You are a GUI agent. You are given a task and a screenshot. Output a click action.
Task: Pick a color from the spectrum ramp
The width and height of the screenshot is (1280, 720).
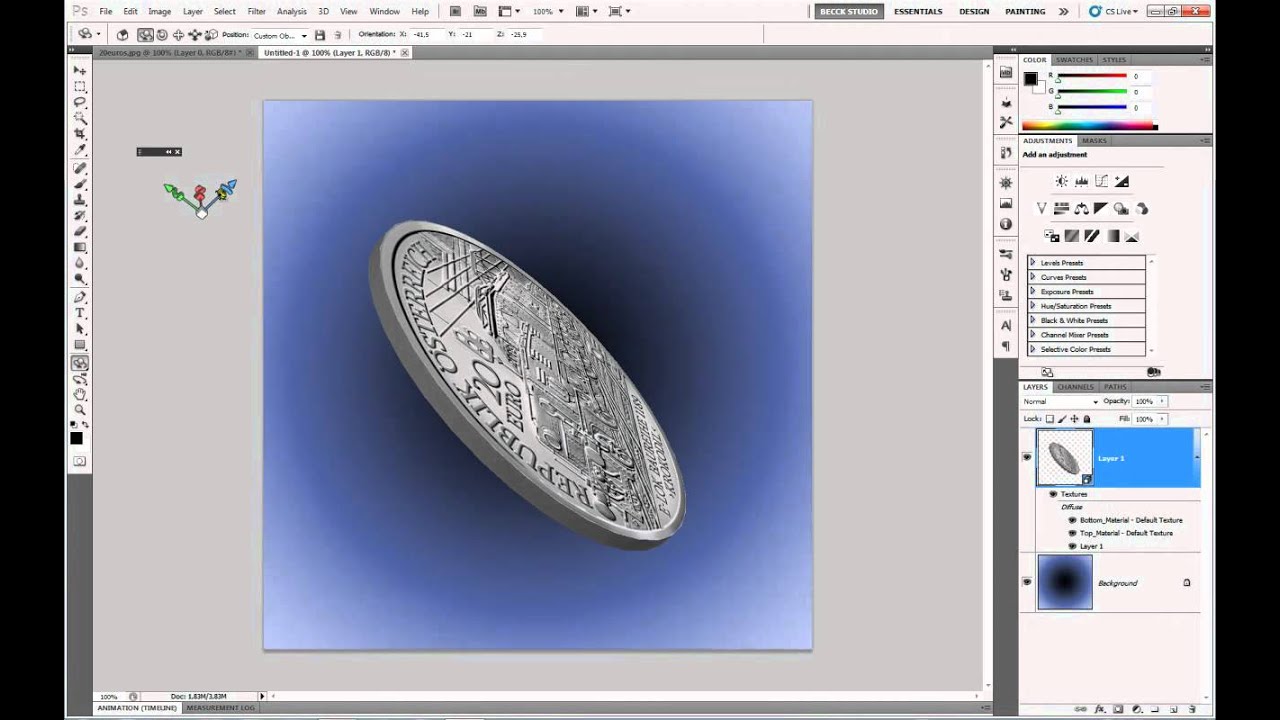pyautogui.click(x=1089, y=126)
